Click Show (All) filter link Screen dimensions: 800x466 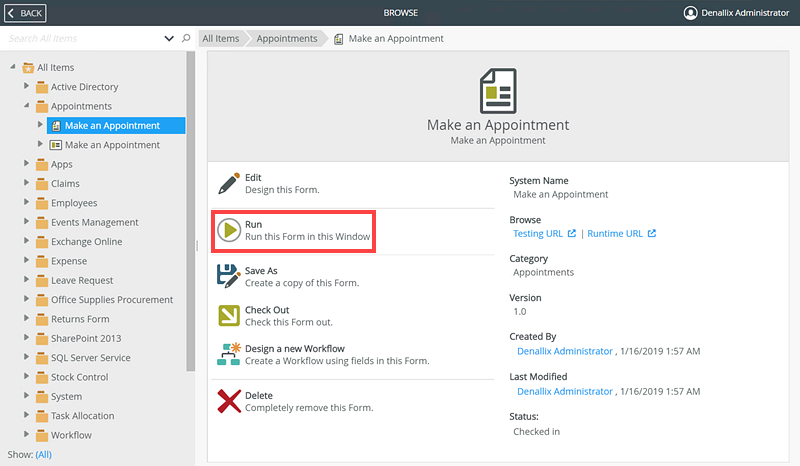point(43,454)
